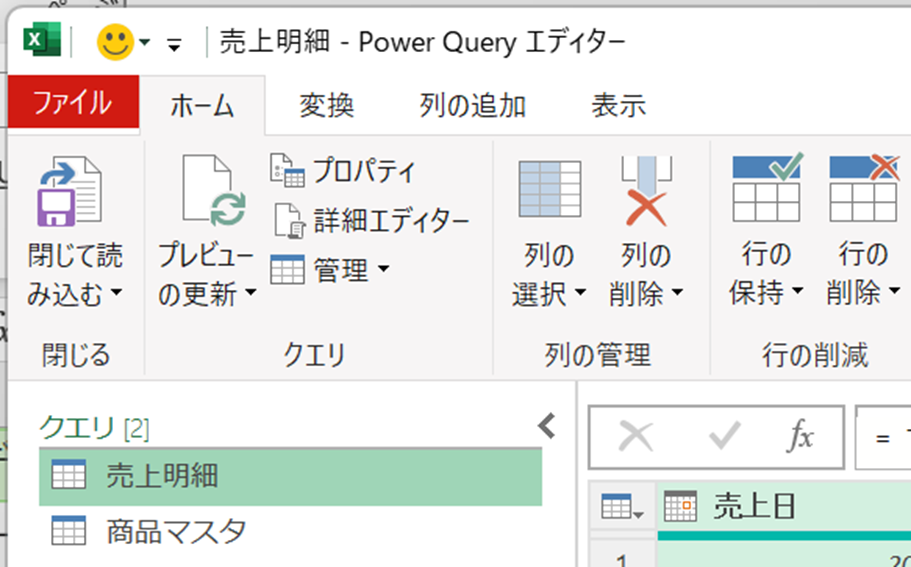This screenshot has width=911, height=567.
Task: Open query プロパティ button label
Action: (x=365, y=171)
